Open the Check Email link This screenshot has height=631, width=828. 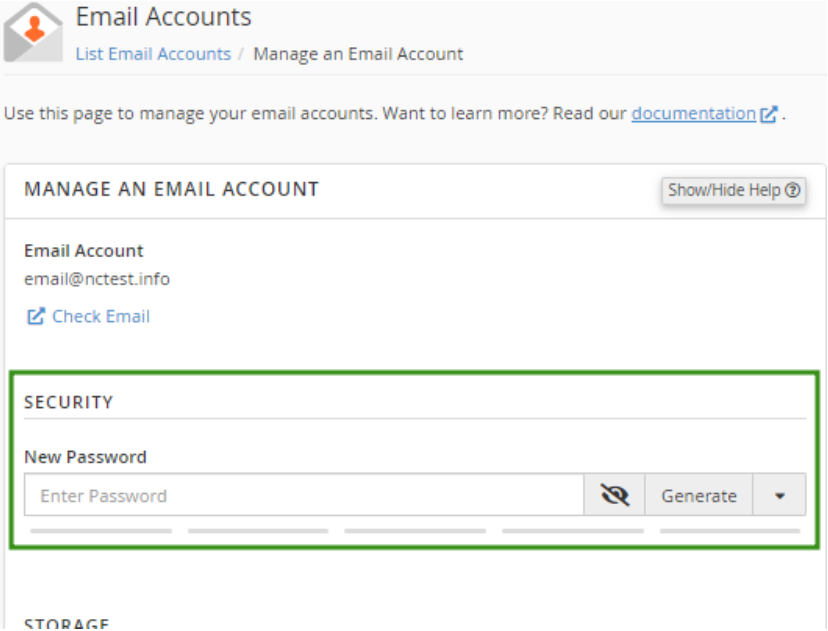(x=101, y=316)
